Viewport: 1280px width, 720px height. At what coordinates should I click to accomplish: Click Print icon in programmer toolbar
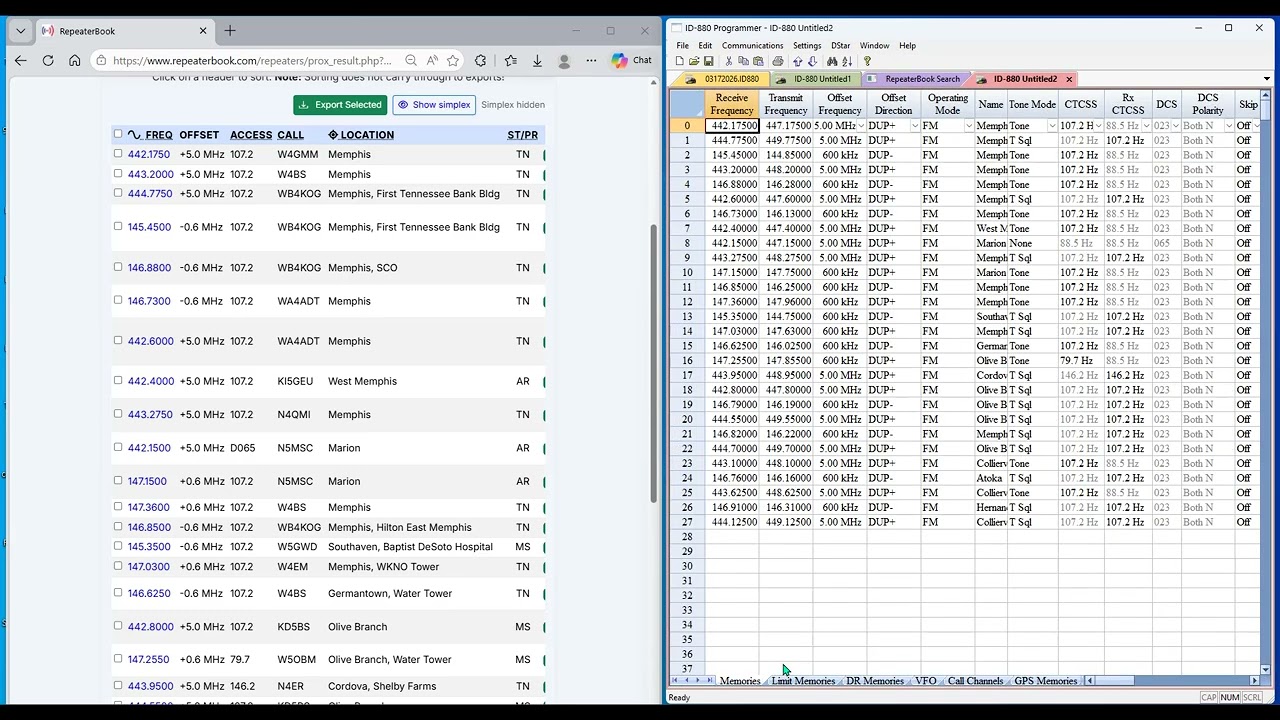[777, 61]
